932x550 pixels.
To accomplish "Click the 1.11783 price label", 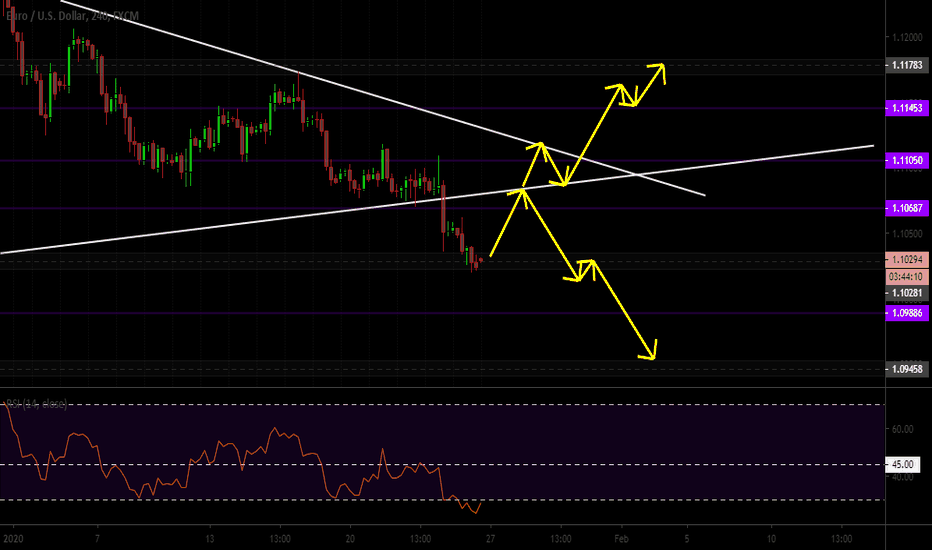I will (907, 65).
